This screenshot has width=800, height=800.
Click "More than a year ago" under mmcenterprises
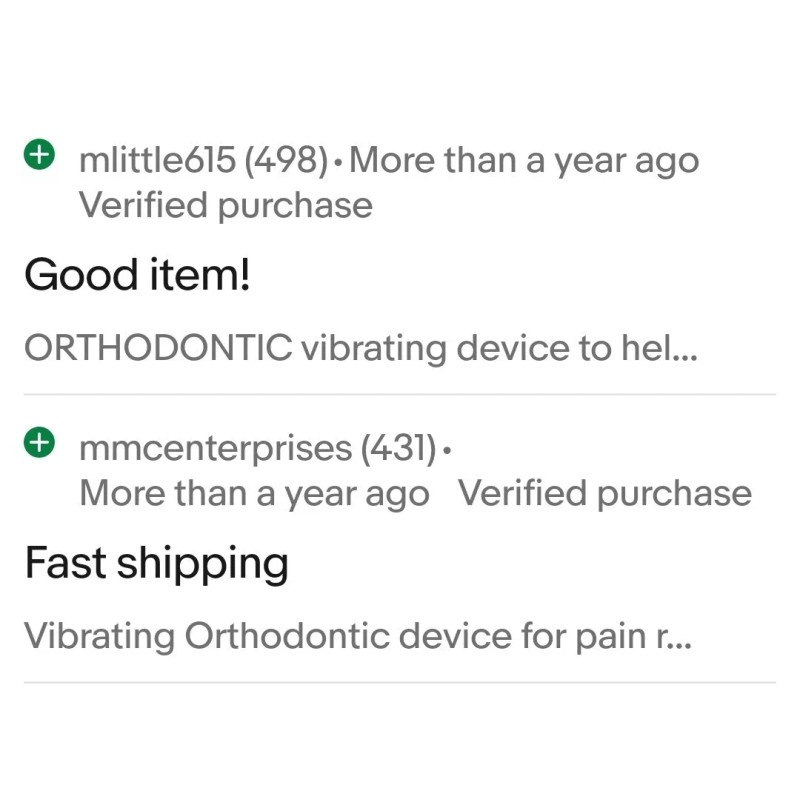[254, 493]
